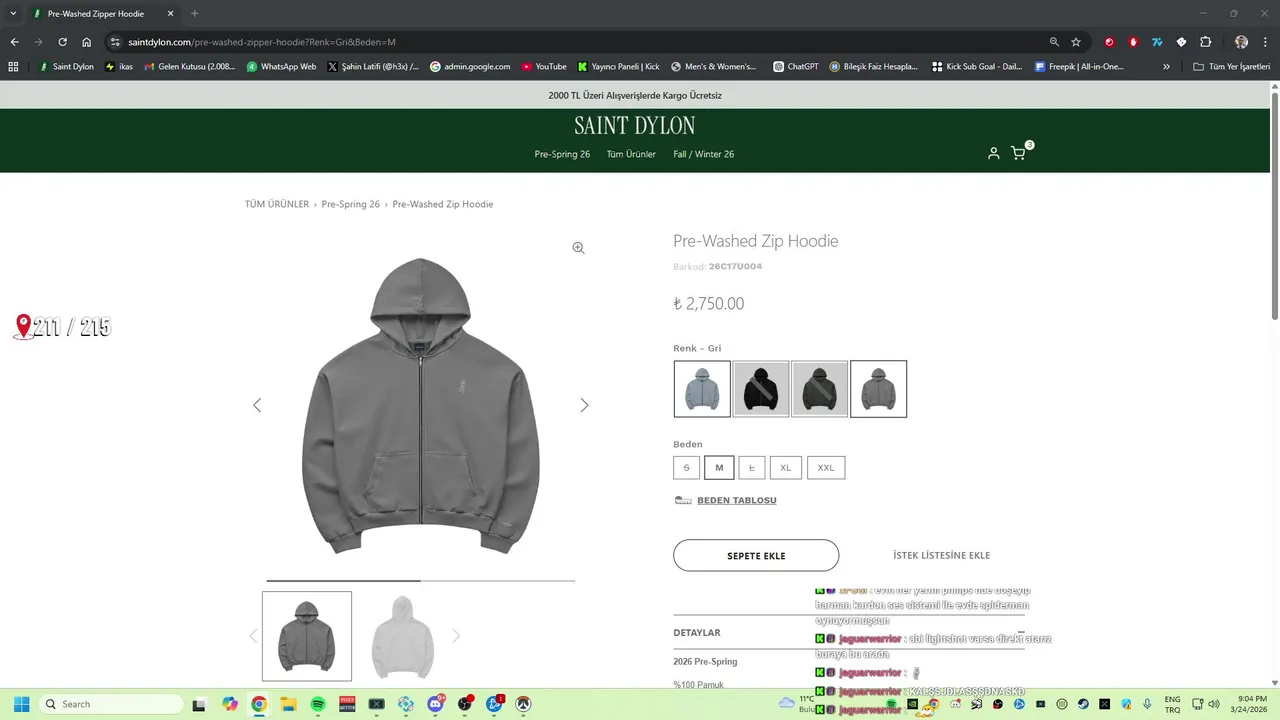Open the Beden Tablosu size chart link
Image resolution: width=1280 pixels, height=720 pixels.
(736, 500)
